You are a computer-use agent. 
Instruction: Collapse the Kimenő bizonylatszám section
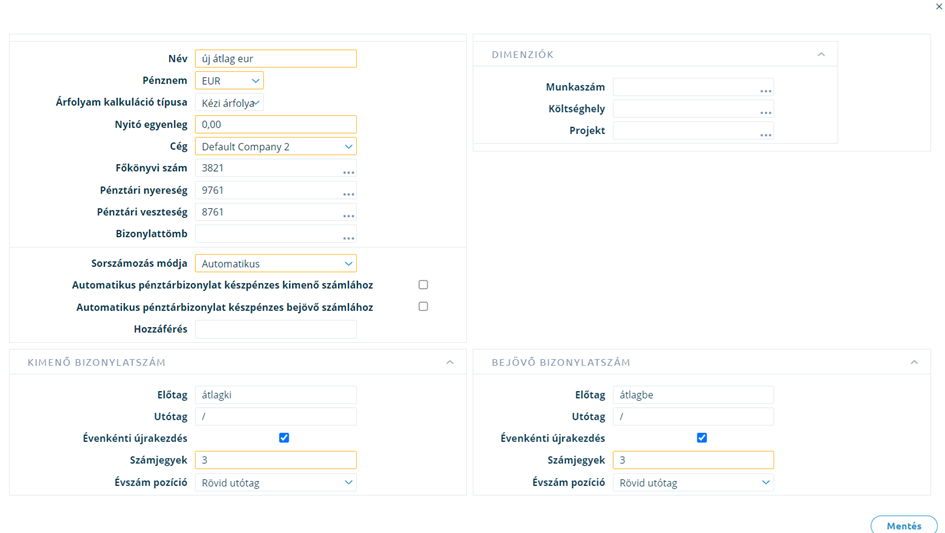[x=450, y=362]
